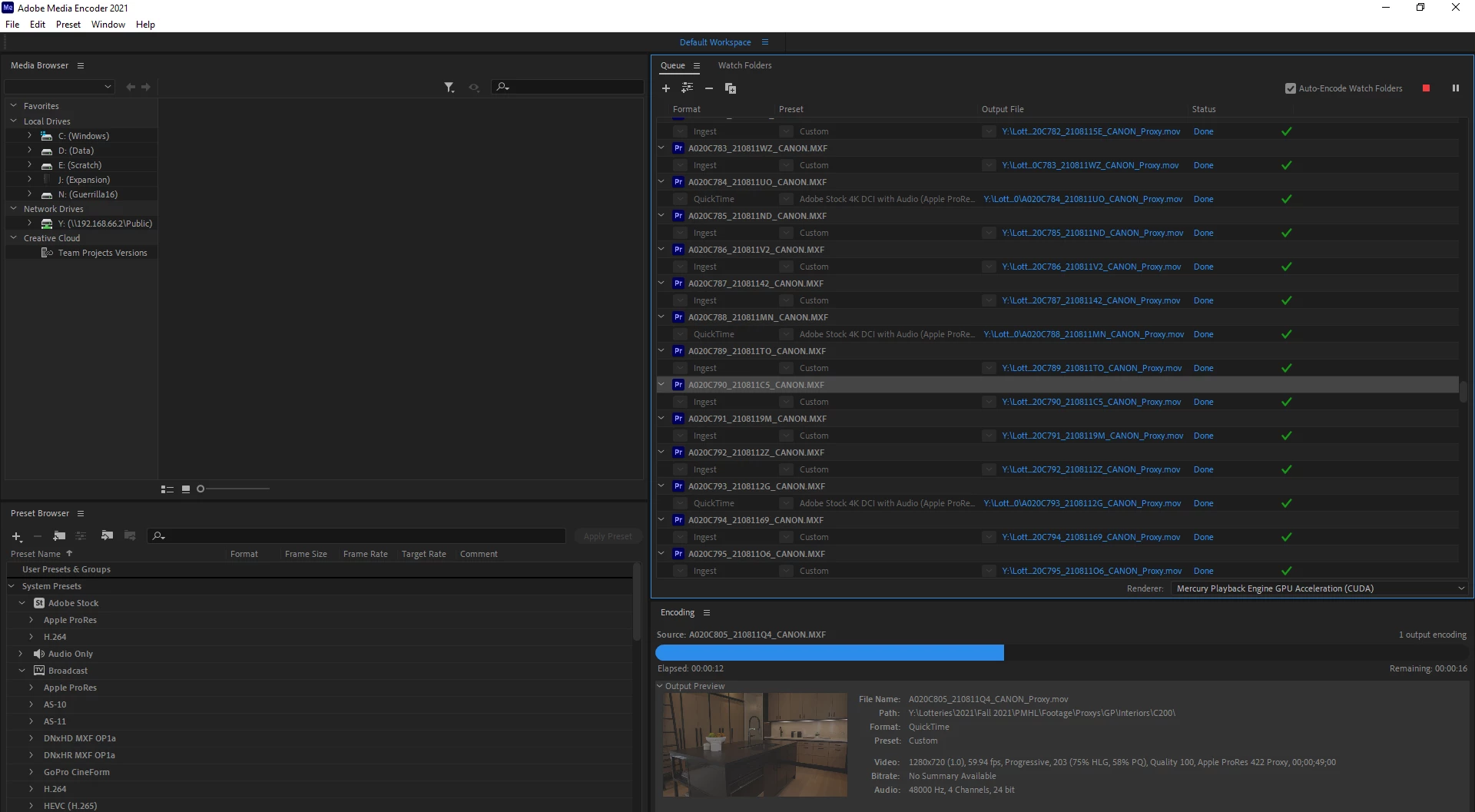Open the Media Browser panel menu
The width and height of the screenshot is (1475, 812).
(x=81, y=66)
